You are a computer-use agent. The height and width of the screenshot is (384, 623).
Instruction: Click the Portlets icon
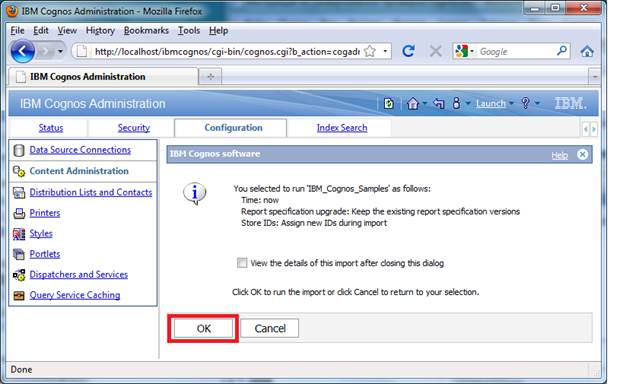19,254
